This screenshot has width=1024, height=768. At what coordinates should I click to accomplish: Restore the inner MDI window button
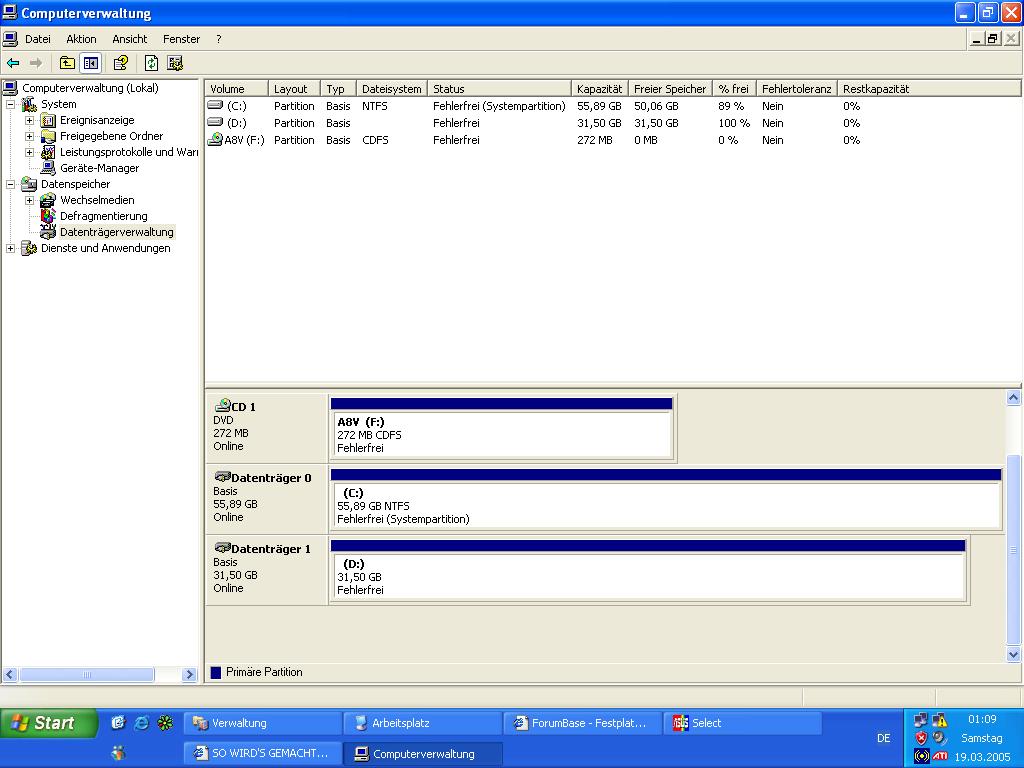point(993,39)
